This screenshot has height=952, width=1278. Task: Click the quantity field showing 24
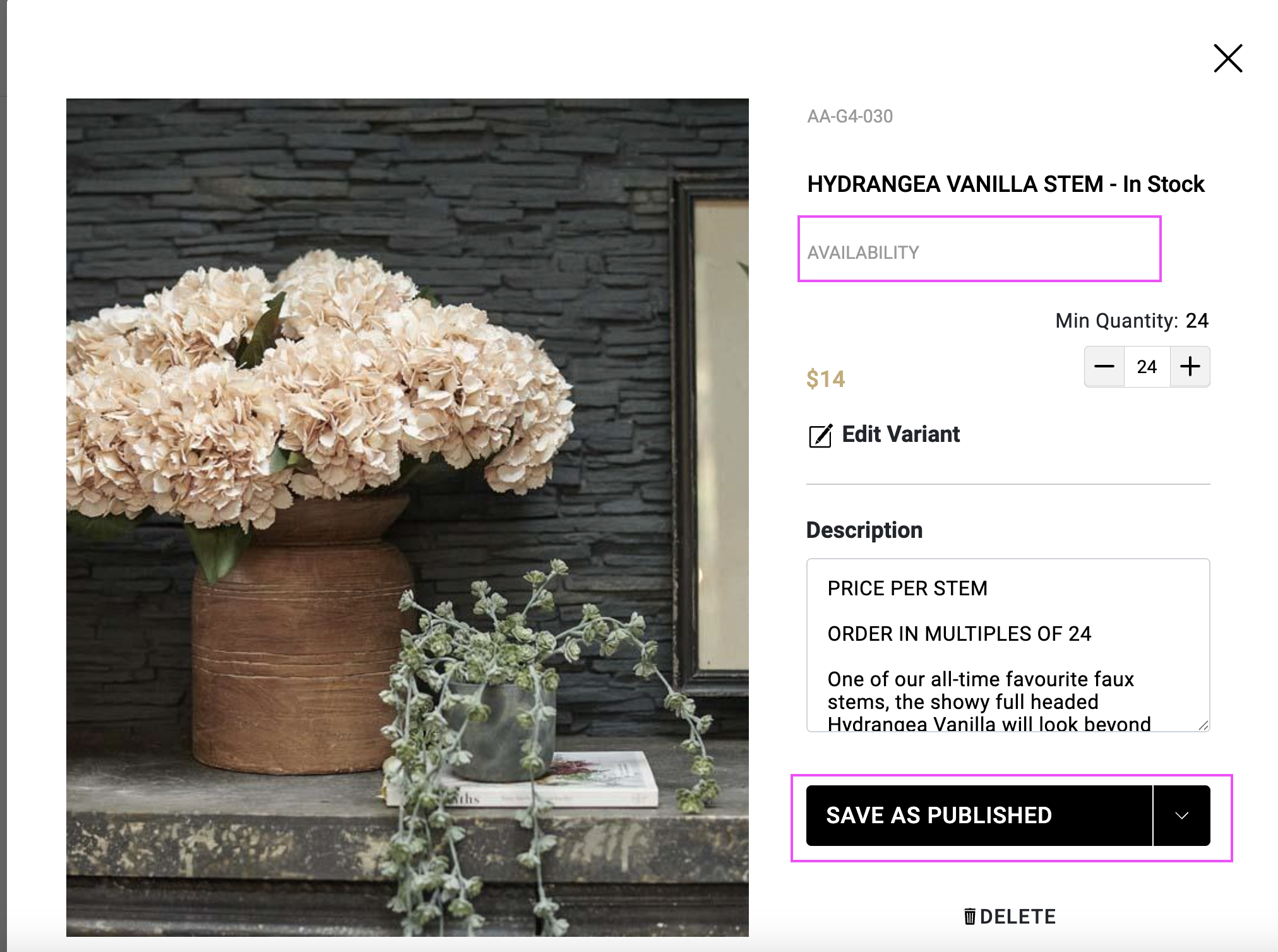[x=1147, y=367]
